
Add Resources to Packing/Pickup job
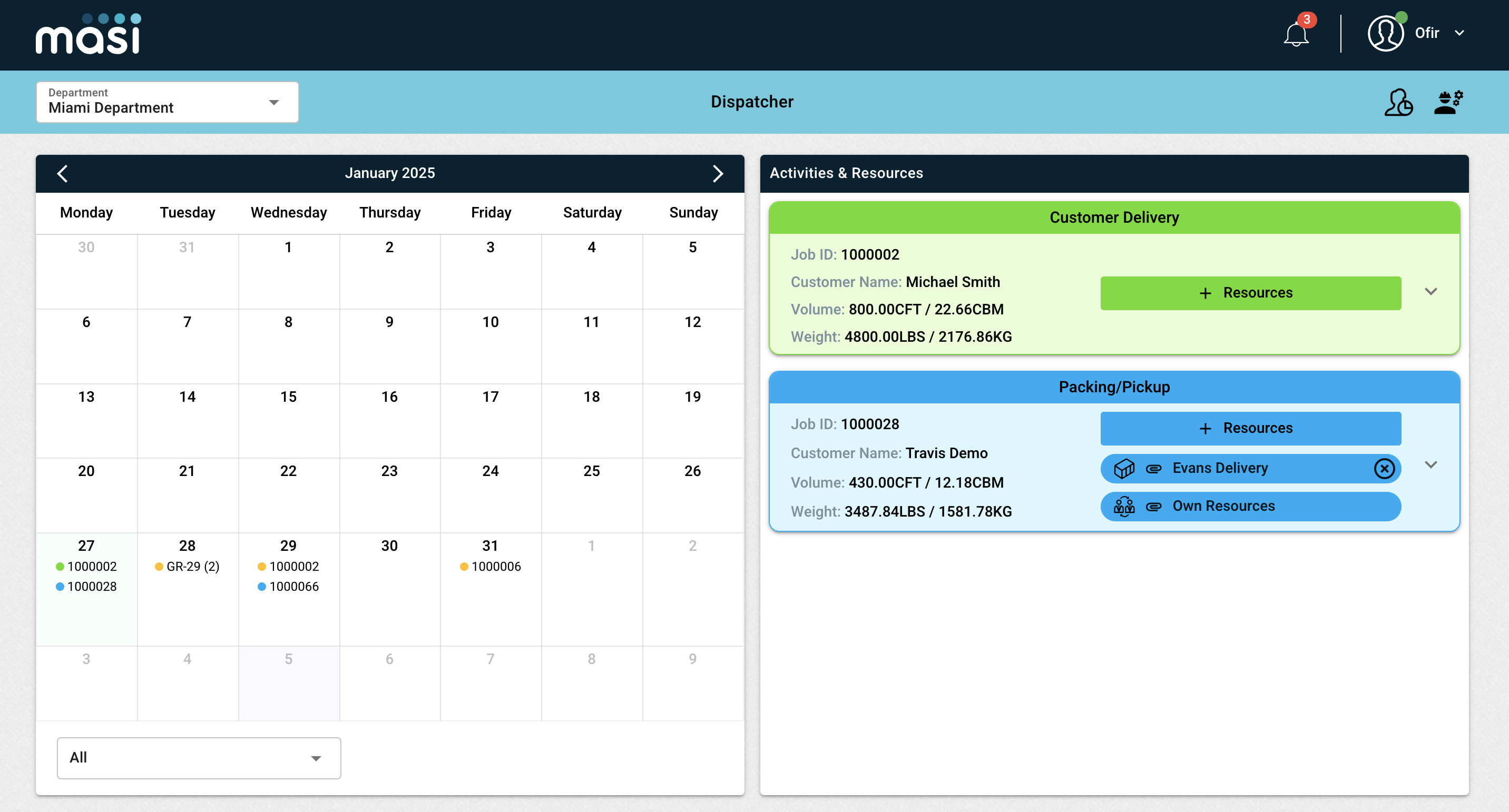click(1250, 429)
